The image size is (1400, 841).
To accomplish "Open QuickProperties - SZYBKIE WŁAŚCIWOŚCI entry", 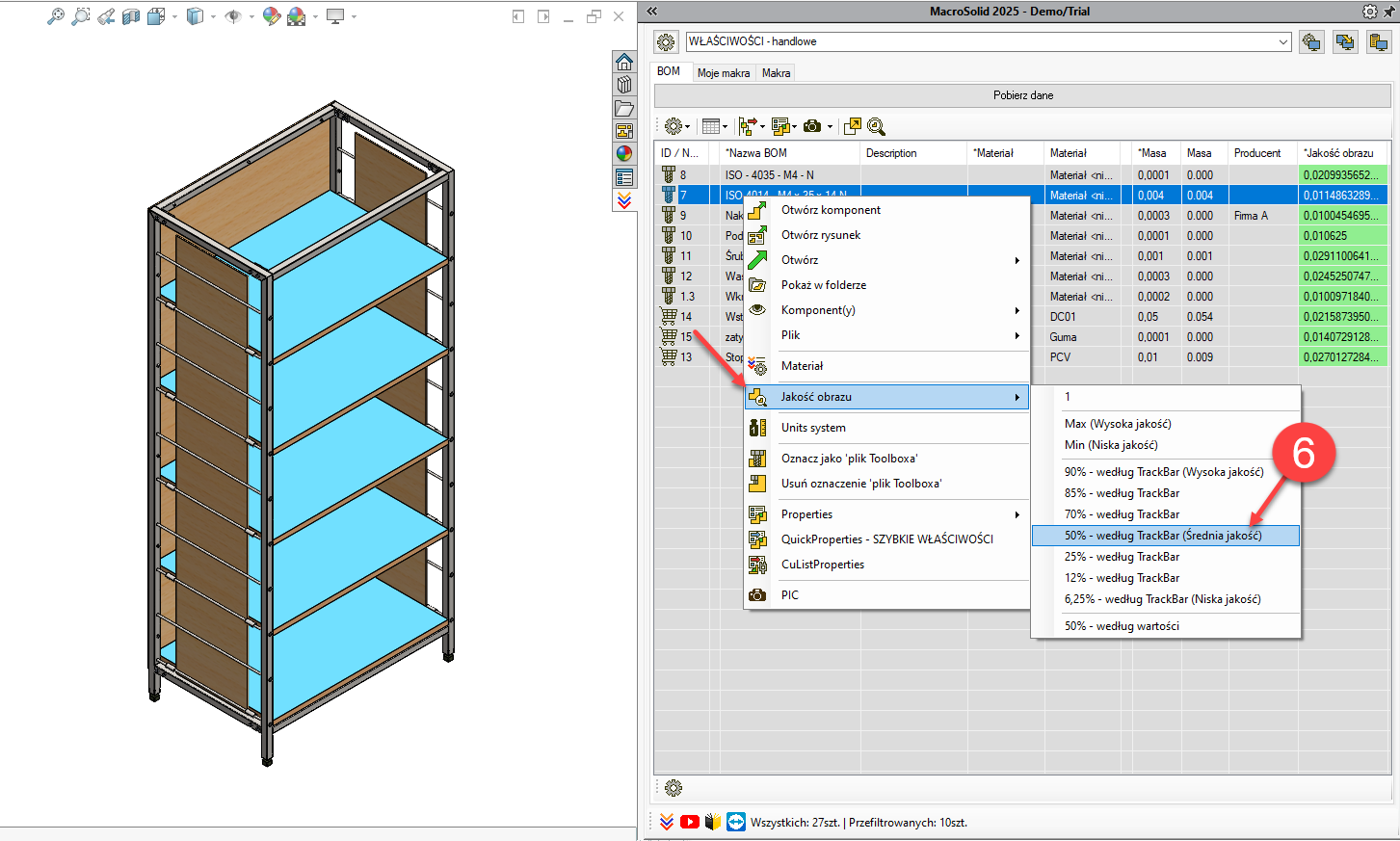I will click(x=887, y=539).
